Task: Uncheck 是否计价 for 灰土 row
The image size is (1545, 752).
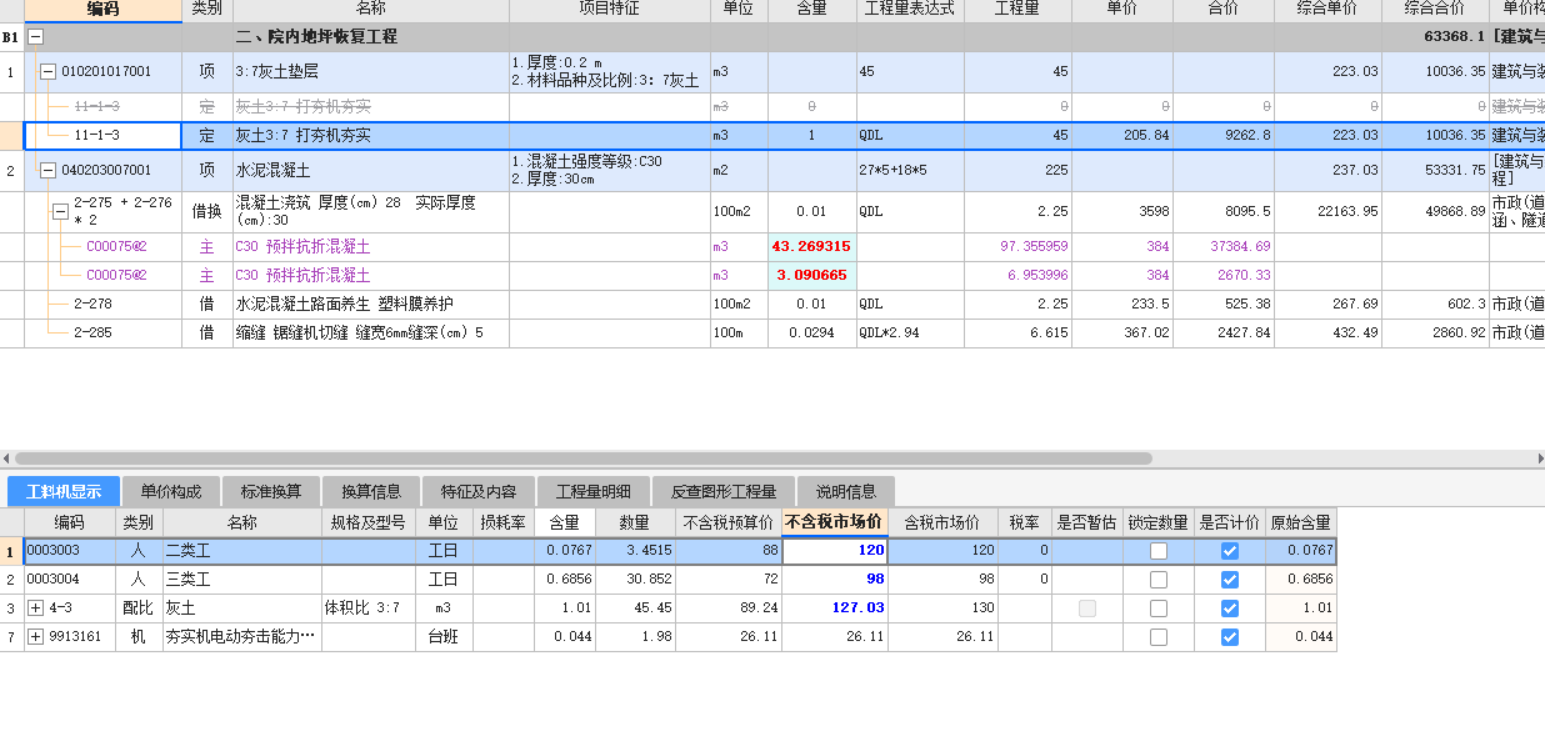Action: [x=1230, y=608]
